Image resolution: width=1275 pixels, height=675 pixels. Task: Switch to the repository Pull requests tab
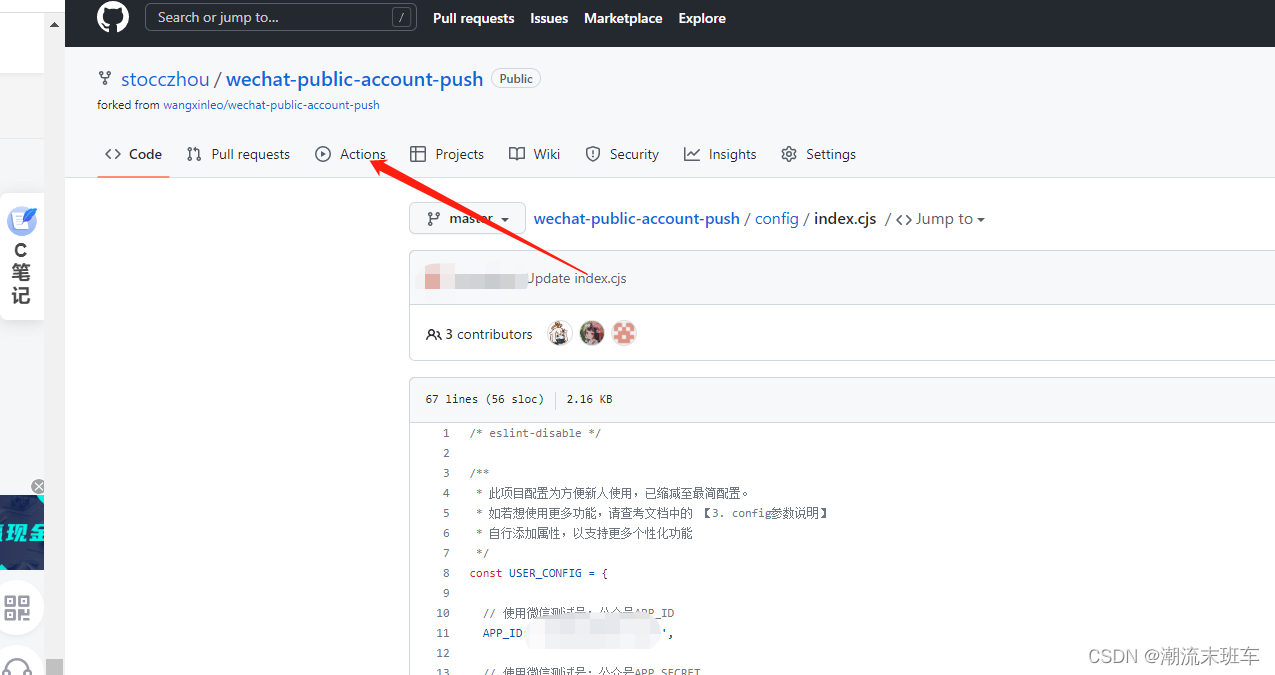(x=238, y=154)
